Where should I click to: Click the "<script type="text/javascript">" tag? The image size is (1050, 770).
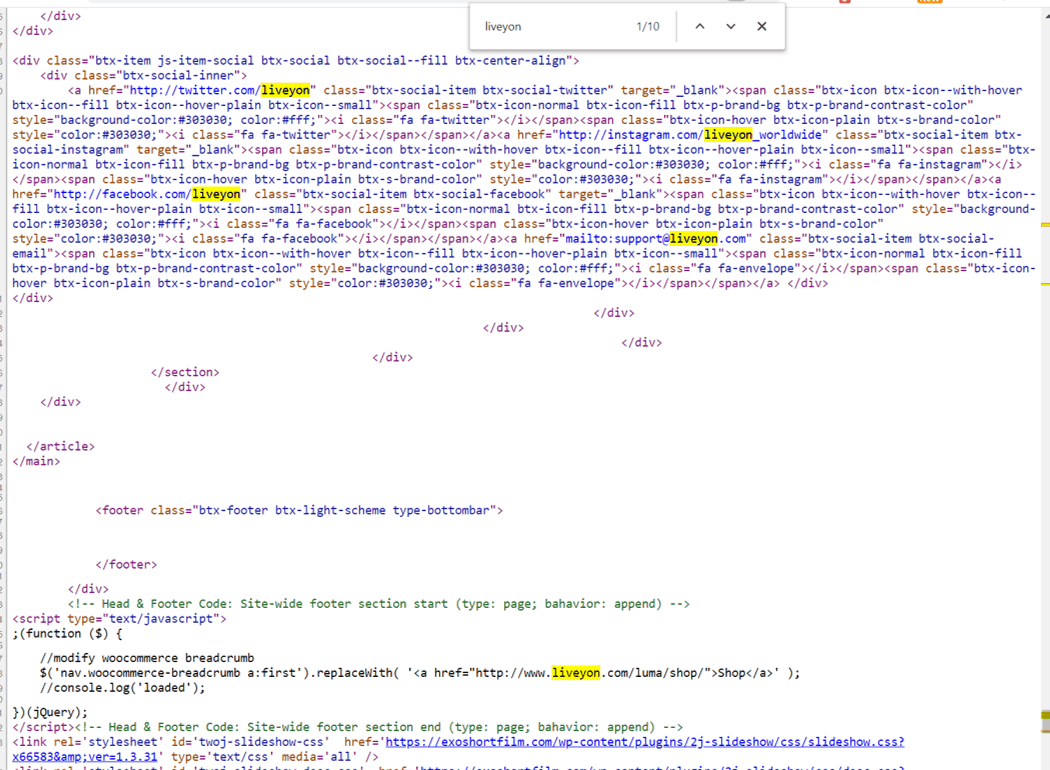[119, 619]
